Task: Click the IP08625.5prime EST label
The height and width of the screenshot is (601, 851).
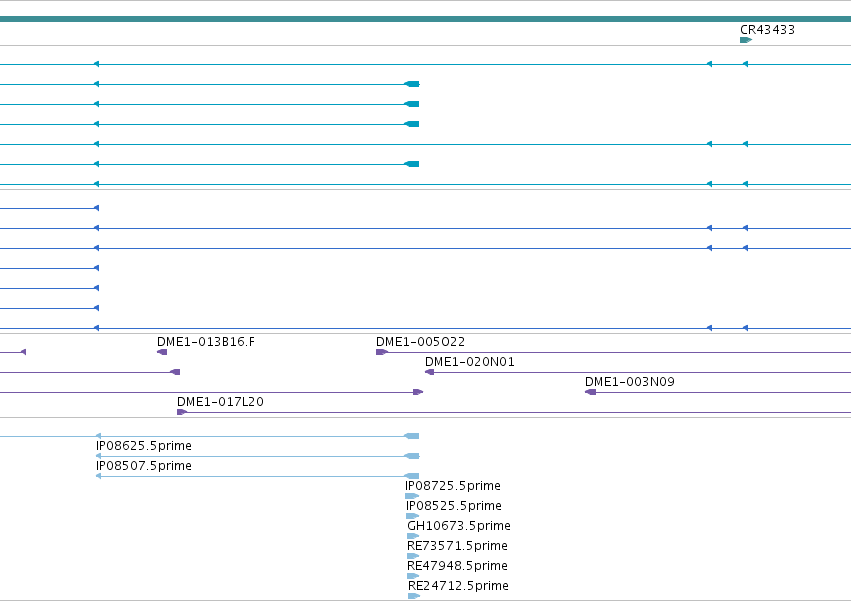Action: coord(144,446)
